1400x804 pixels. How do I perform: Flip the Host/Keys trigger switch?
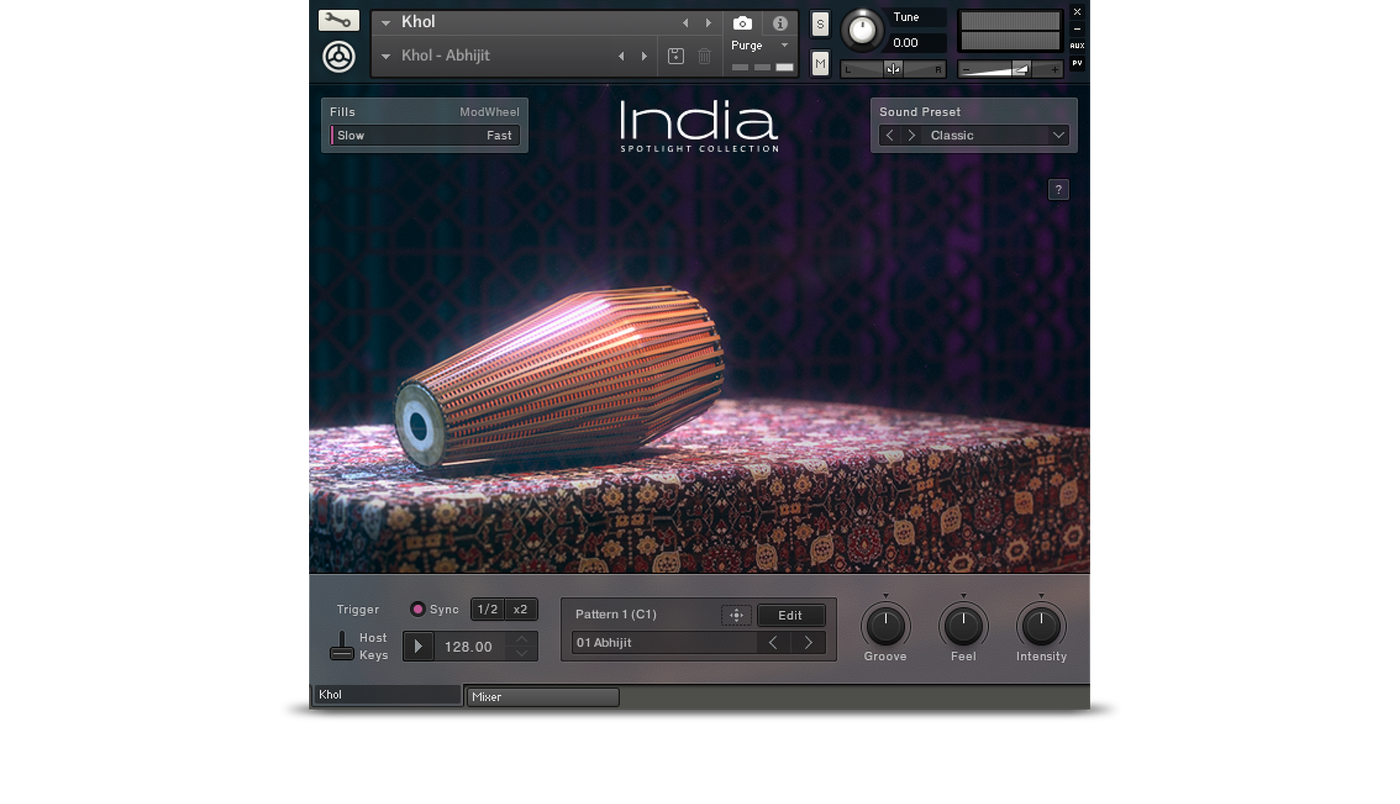tap(342, 646)
